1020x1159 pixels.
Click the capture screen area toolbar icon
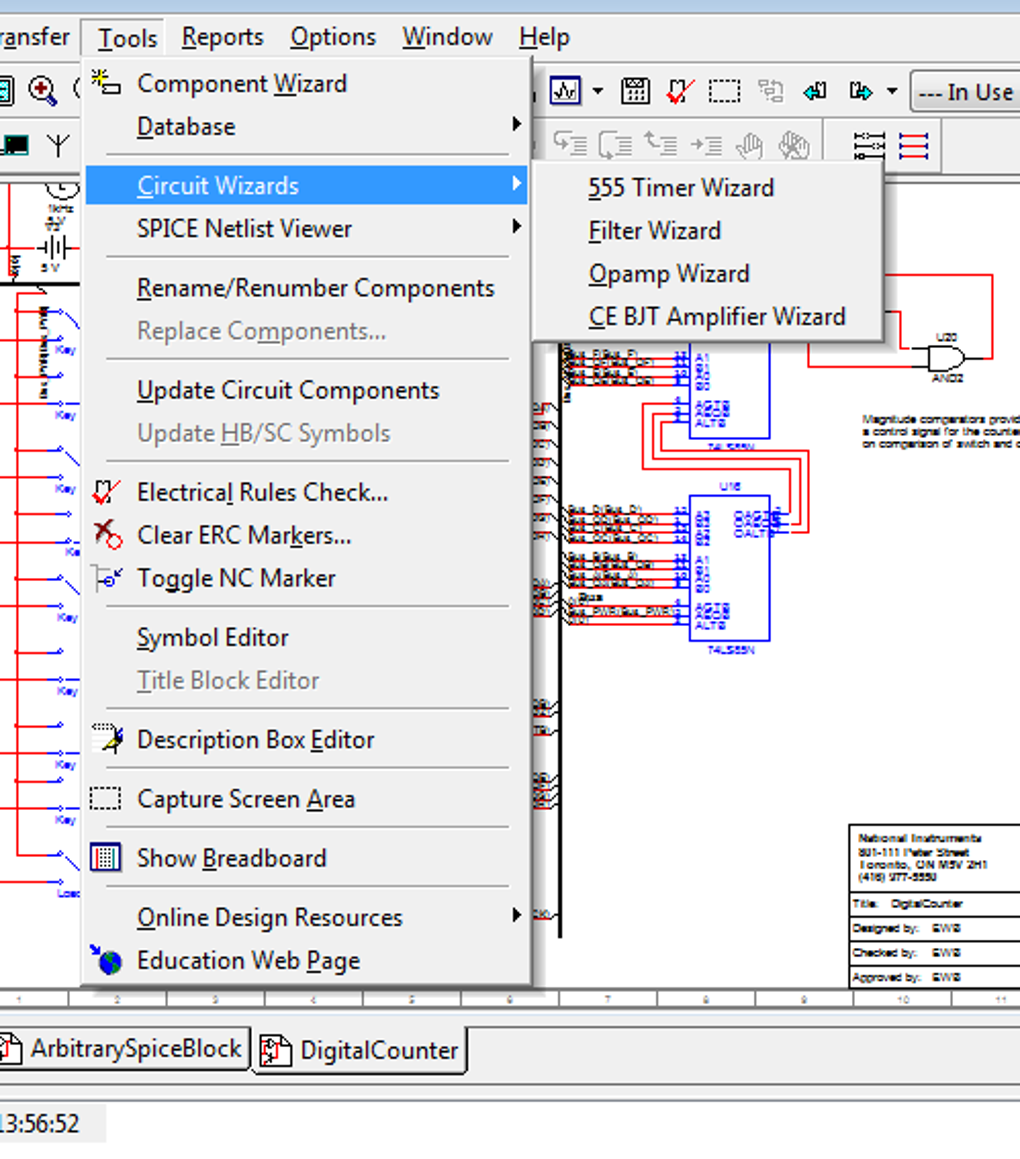(x=725, y=91)
